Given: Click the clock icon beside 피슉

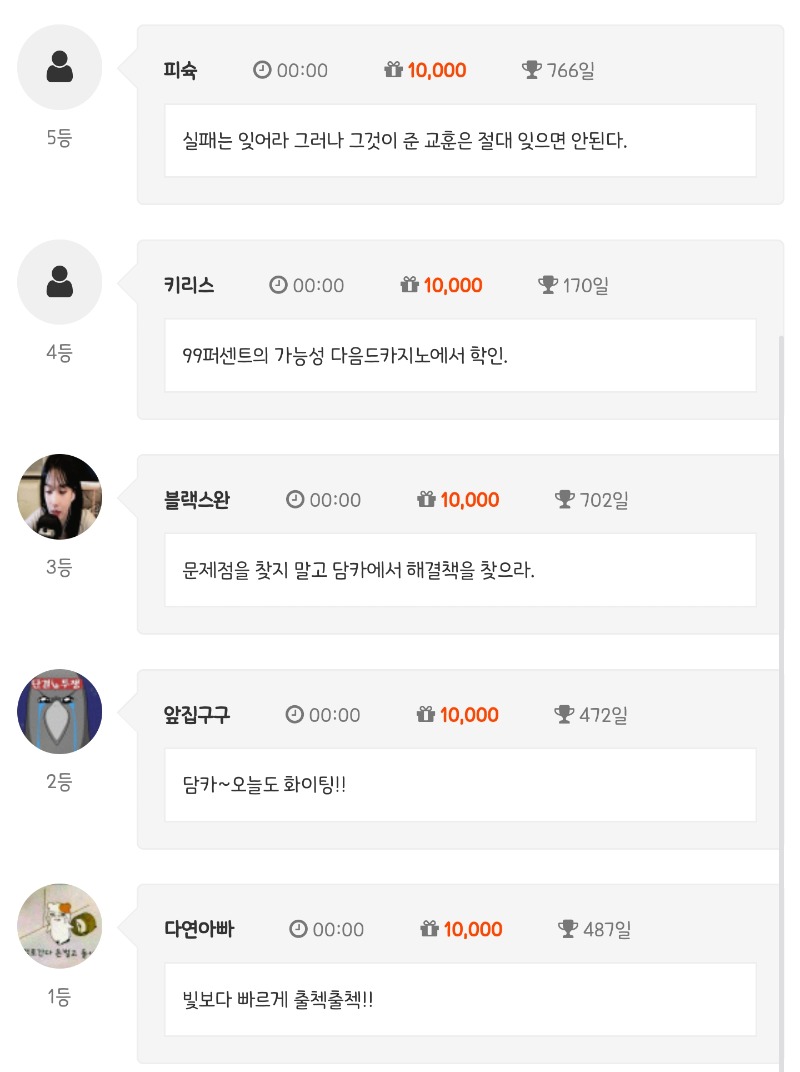Looking at the screenshot, I should pos(262,70).
